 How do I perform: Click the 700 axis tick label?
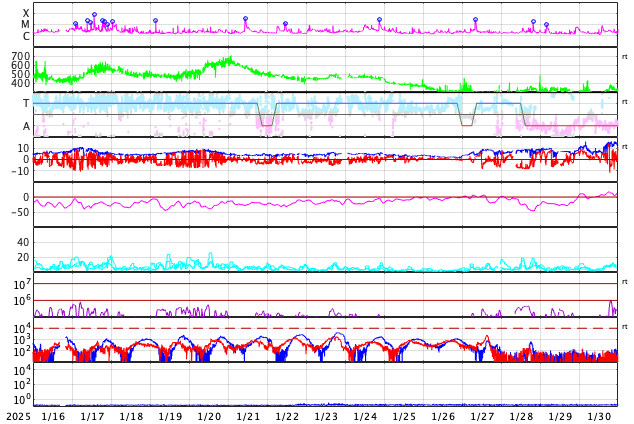[20, 56]
